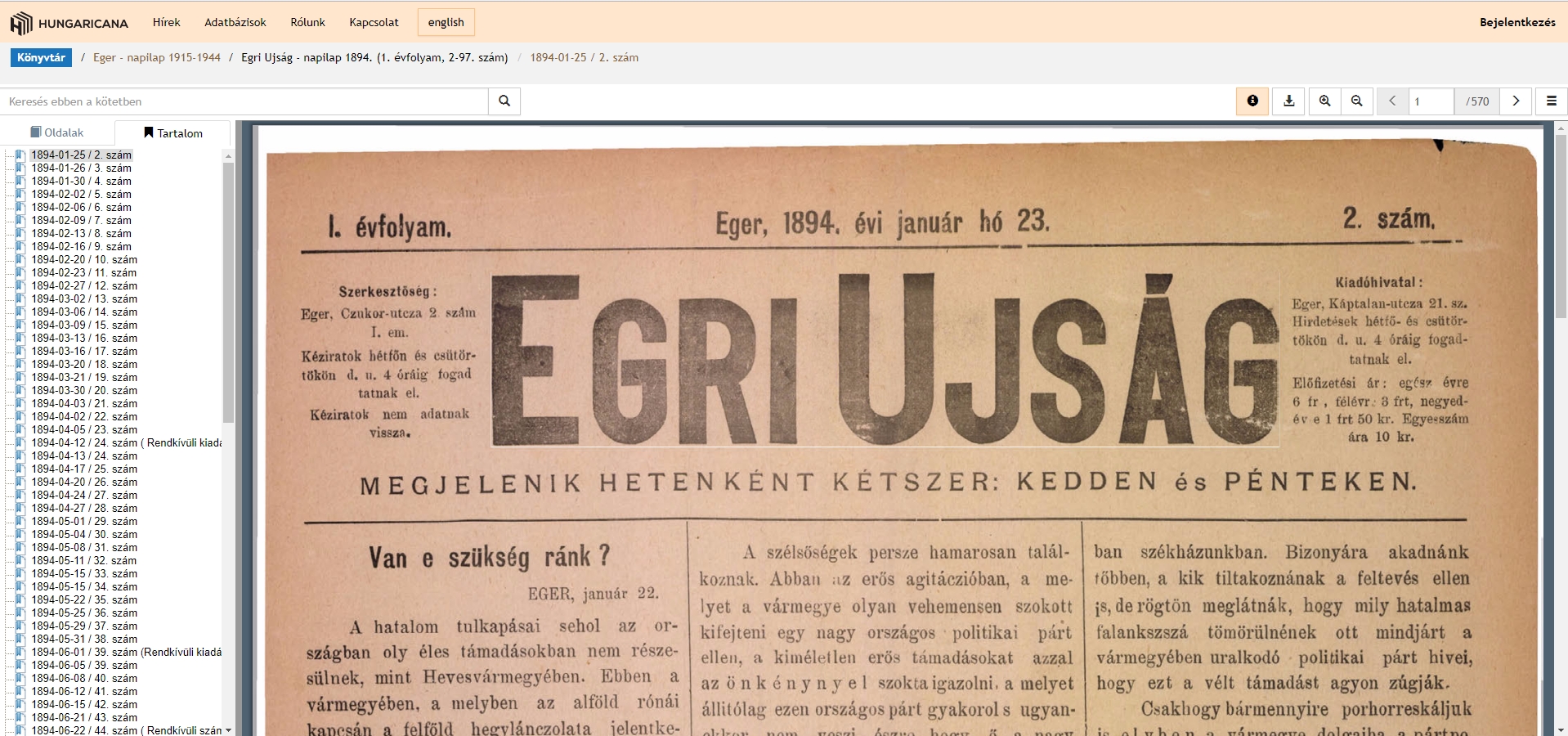1568x736 pixels.
Task: Switch to the Tartalom tab
Action: click(172, 132)
